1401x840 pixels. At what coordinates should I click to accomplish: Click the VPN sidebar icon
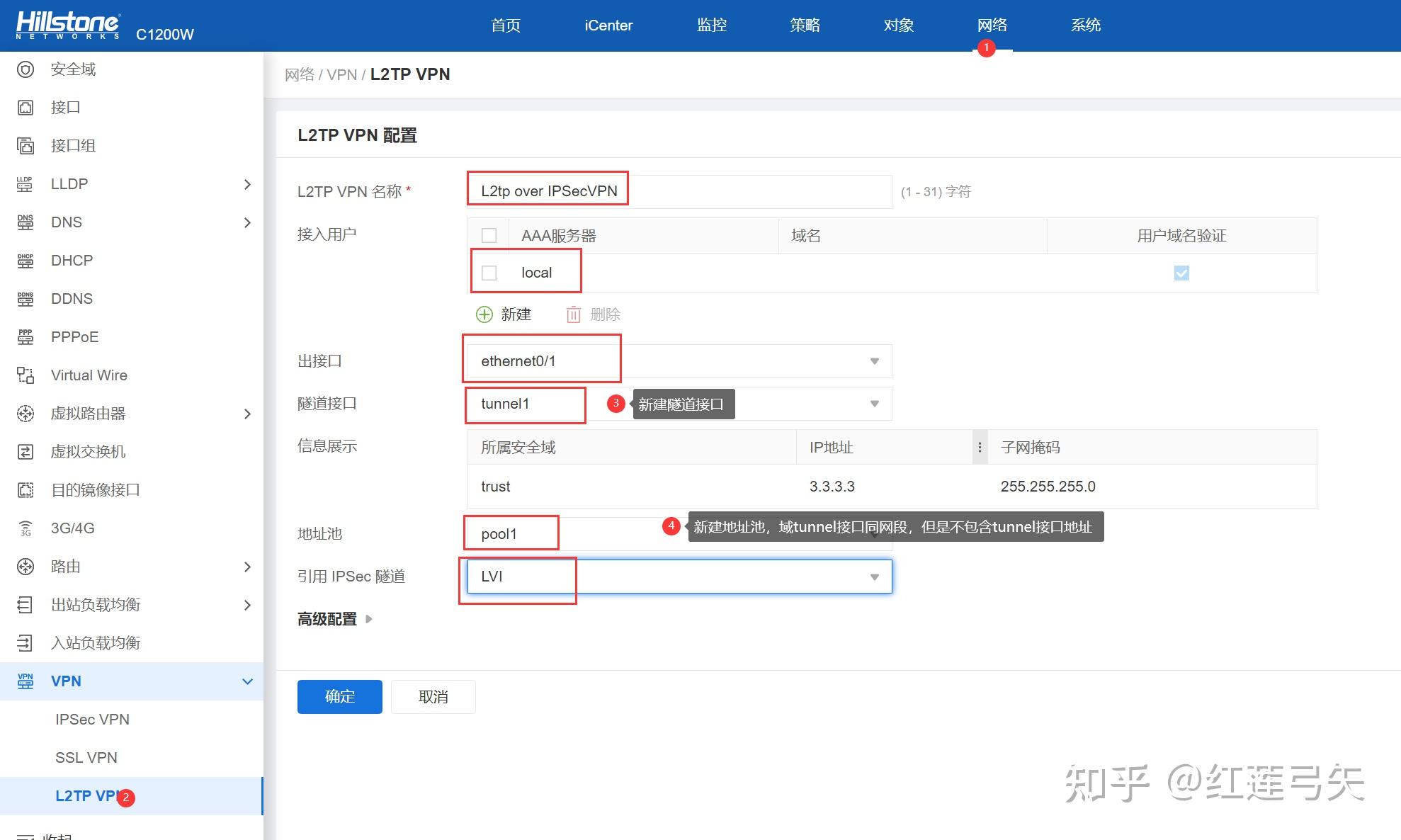pos(25,681)
